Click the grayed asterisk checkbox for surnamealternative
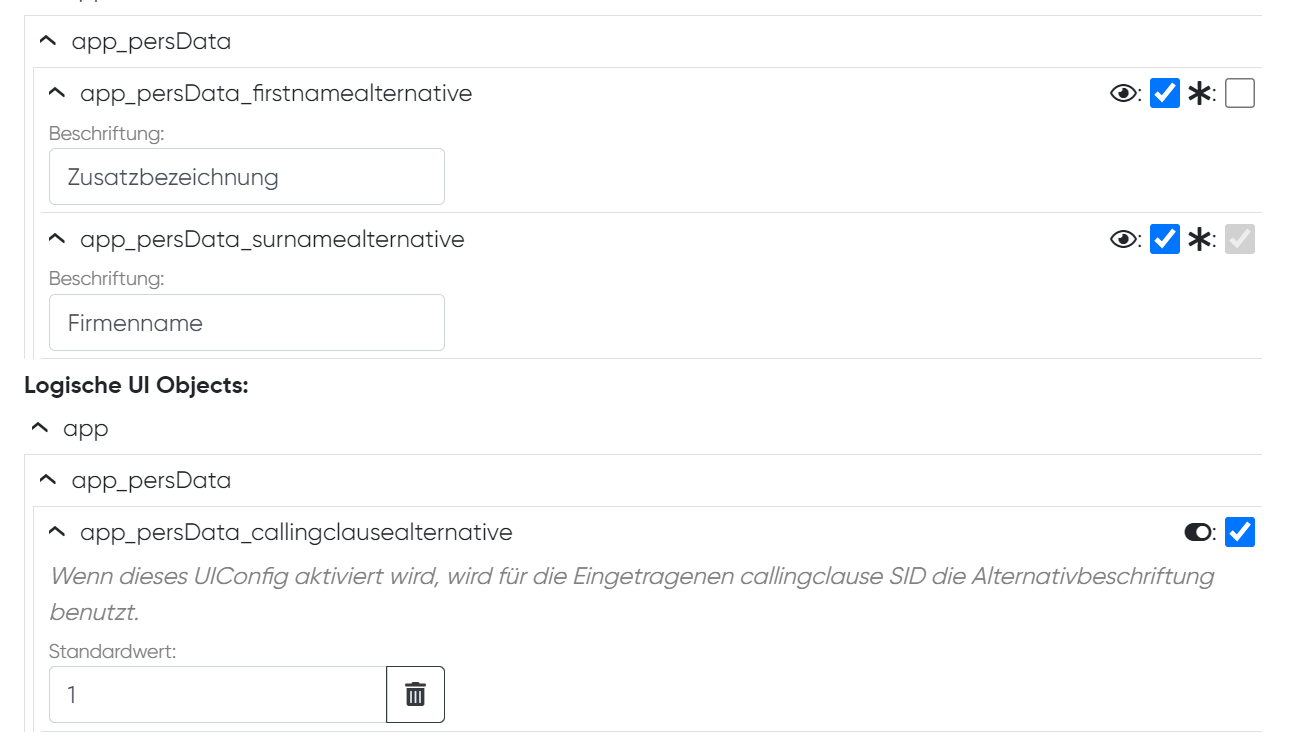Image resolution: width=1303 pixels, height=745 pixels. pyautogui.click(x=1239, y=239)
